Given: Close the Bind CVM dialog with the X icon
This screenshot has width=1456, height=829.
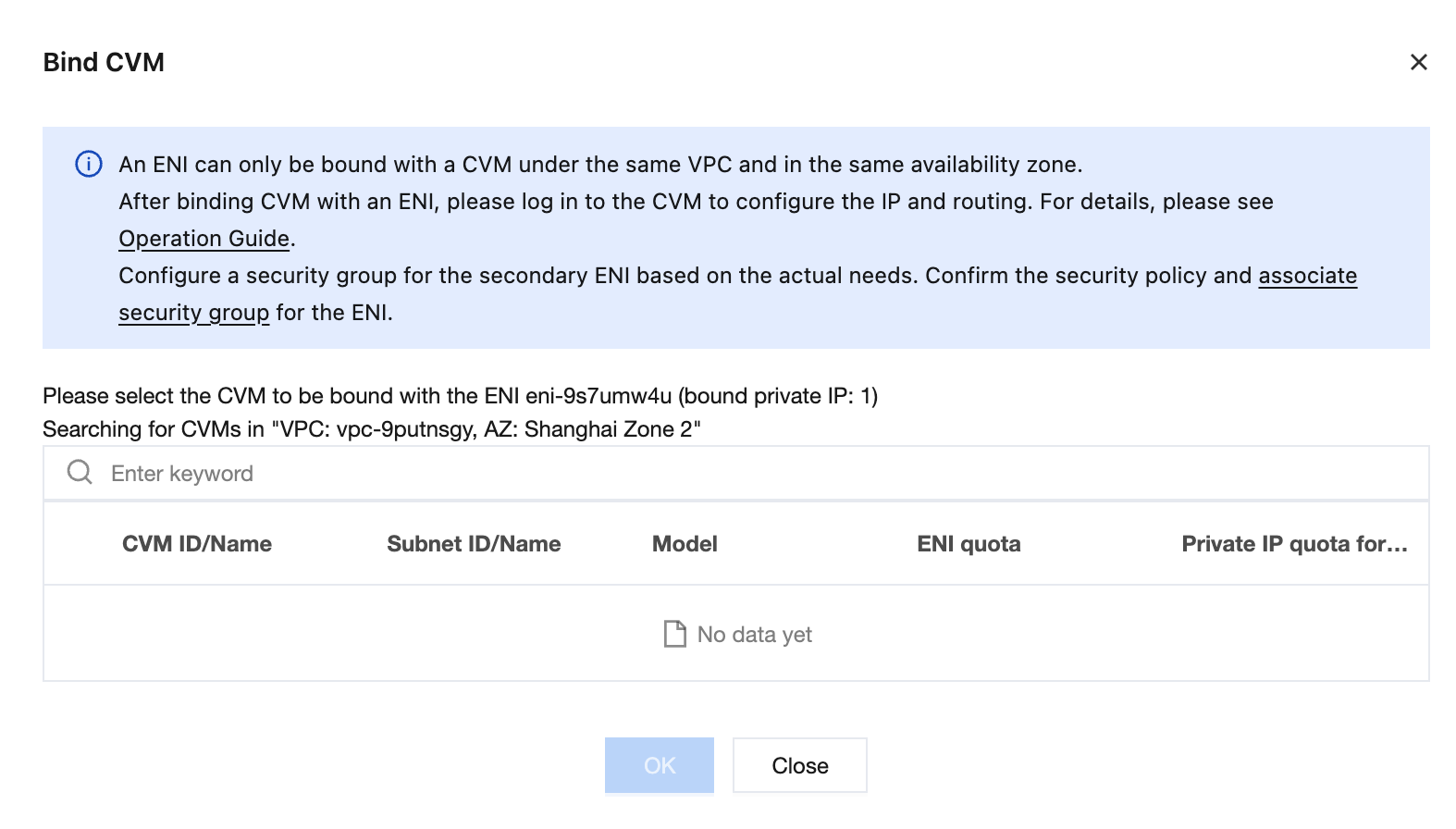Looking at the screenshot, I should (x=1418, y=62).
